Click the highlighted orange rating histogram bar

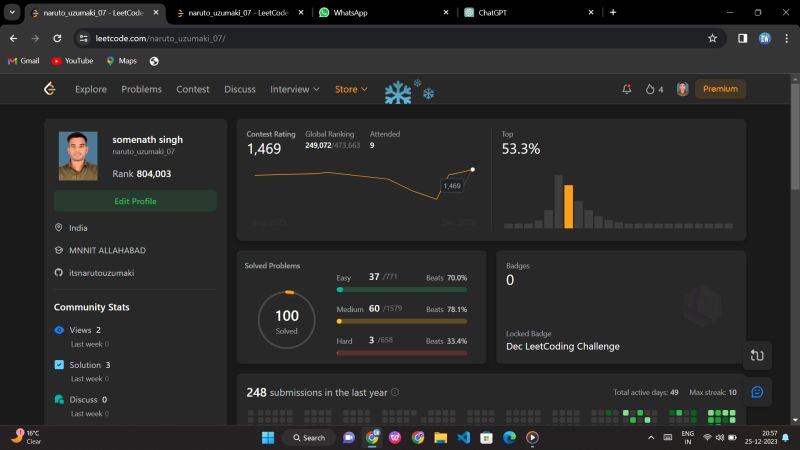(x=568, y=207)
